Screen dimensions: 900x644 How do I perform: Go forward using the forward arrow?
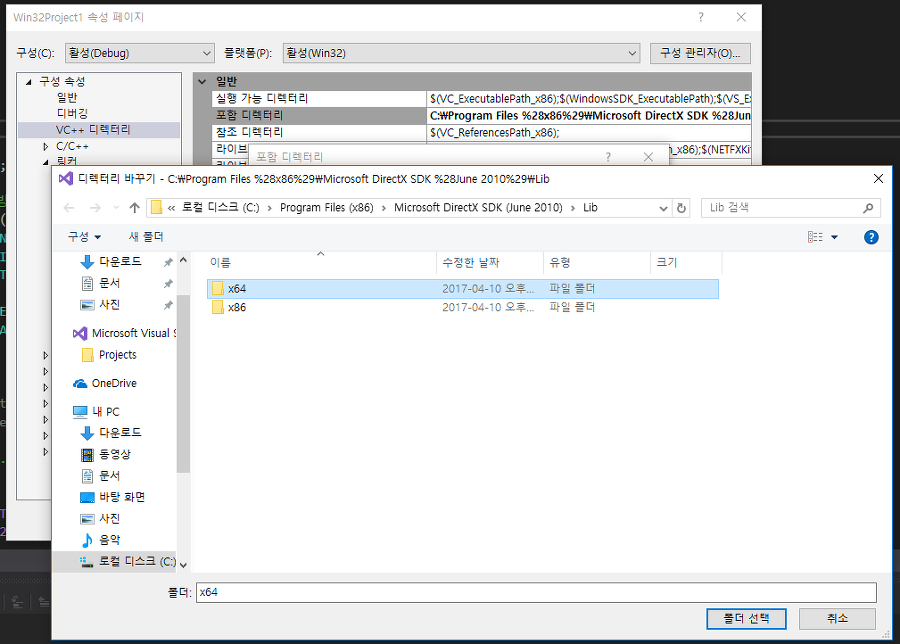(x=95, y=208)
